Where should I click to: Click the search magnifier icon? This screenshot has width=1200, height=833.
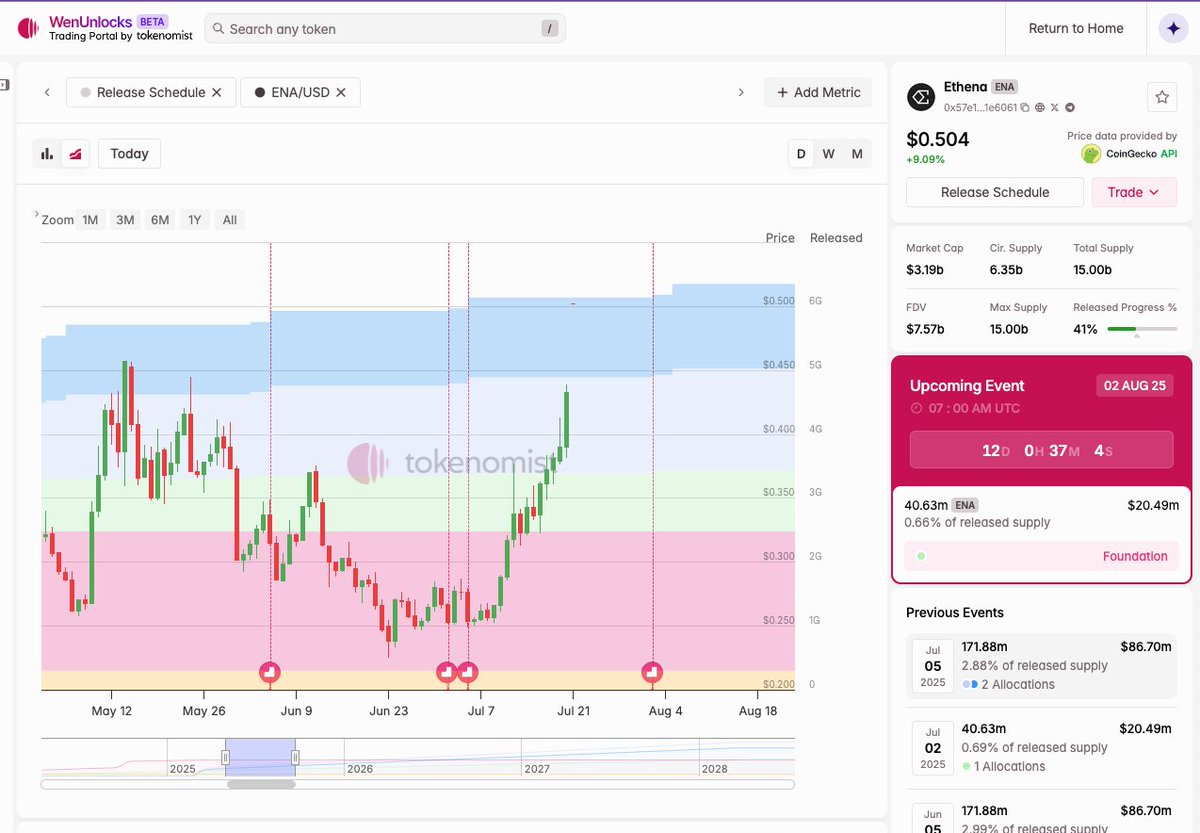218,29
